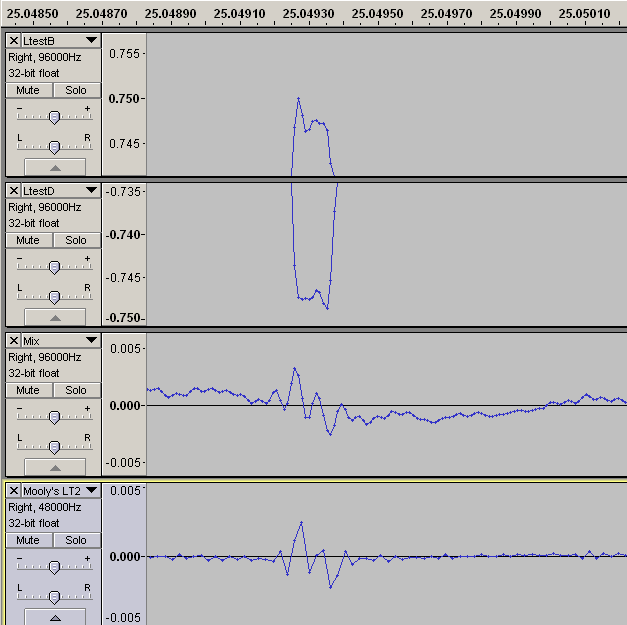This screenshot has width=627, height=625.
Task: Collapse the Mooly's LT2 track
Action: click(x=55, y=617)
